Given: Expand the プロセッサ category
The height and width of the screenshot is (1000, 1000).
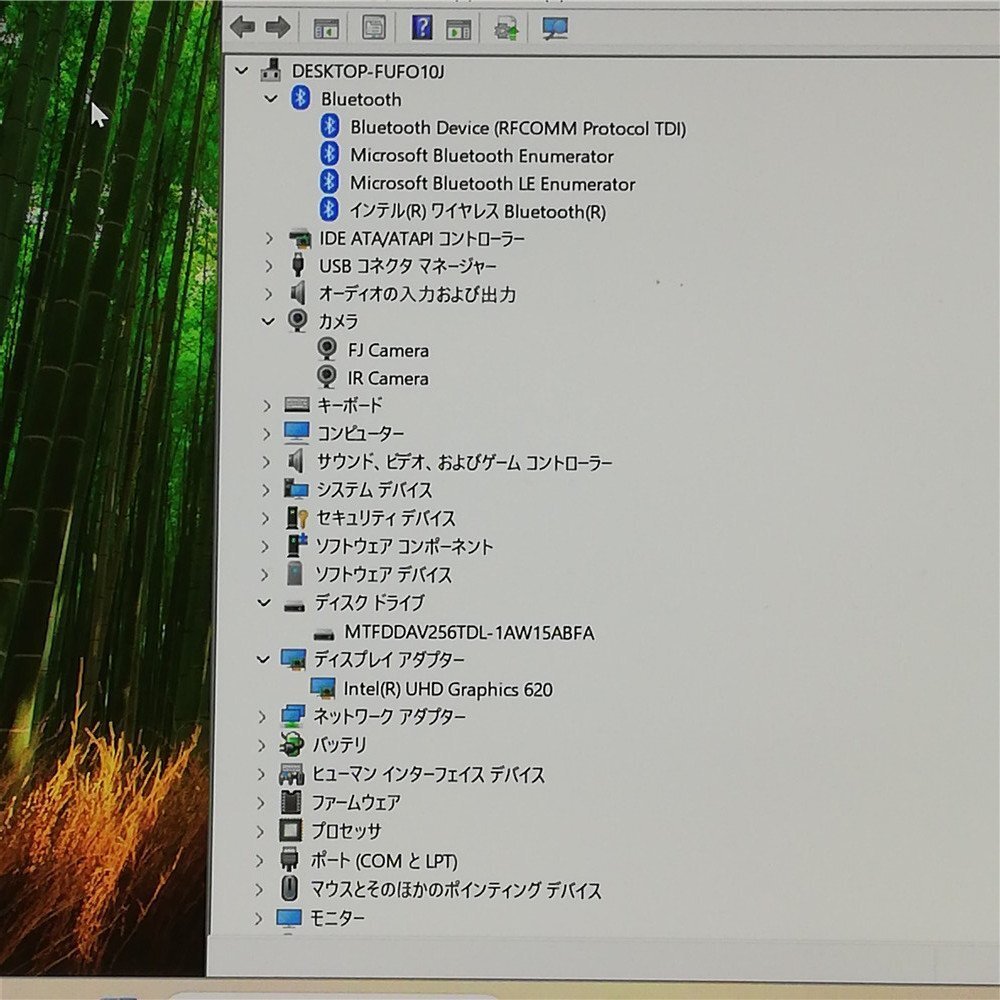Looking at the screenshot, I should pos(260,832).
